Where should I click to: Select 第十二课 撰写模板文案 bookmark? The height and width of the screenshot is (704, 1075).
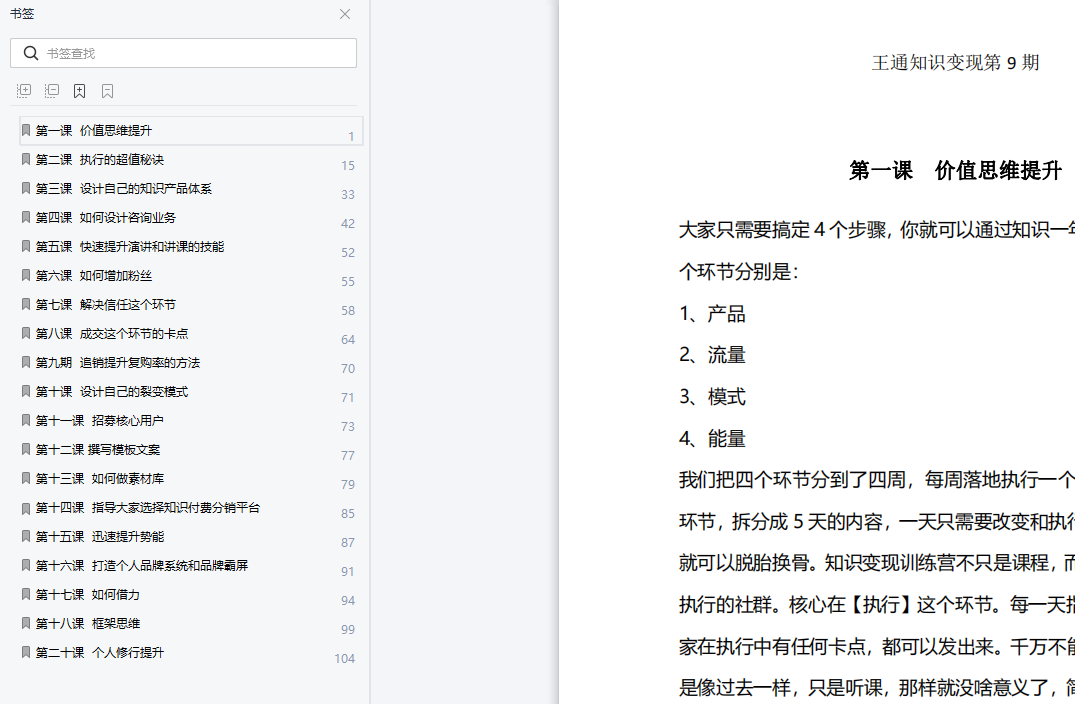97,449
